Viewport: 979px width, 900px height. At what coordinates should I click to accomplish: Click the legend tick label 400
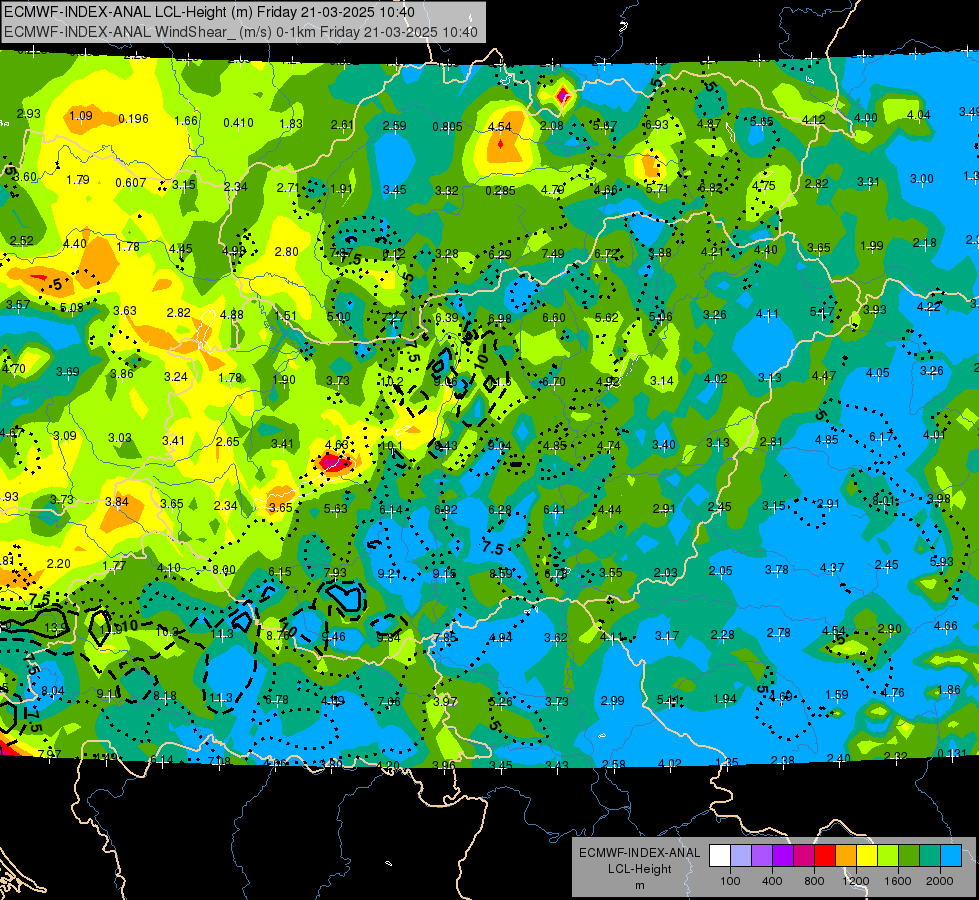tap(772, 881)
